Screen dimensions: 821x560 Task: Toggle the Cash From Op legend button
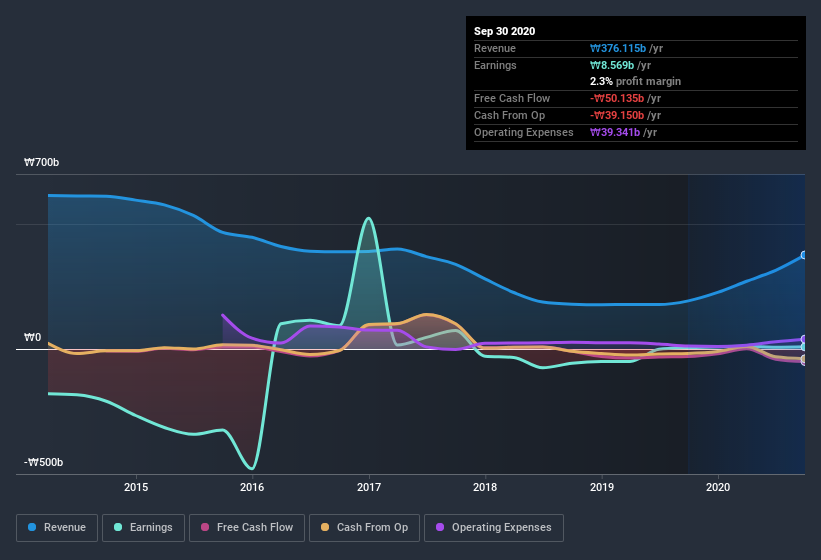coord(364,528)
